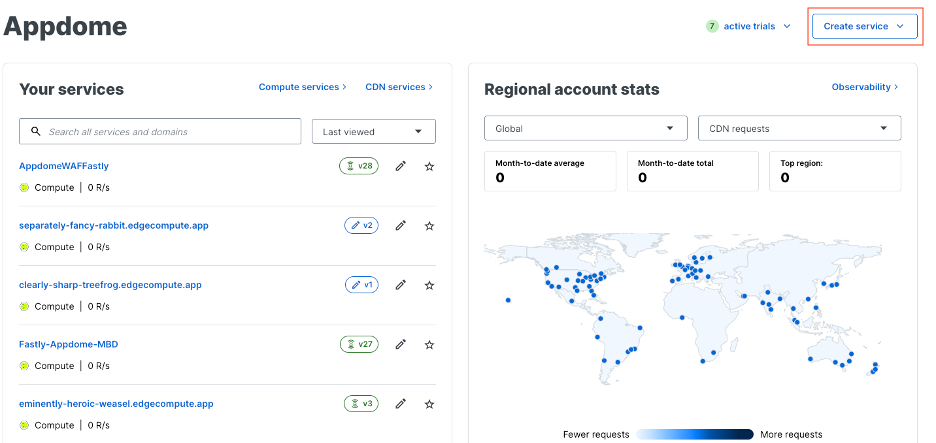
Task: Click the Appdome account heading
Action: 66,26
